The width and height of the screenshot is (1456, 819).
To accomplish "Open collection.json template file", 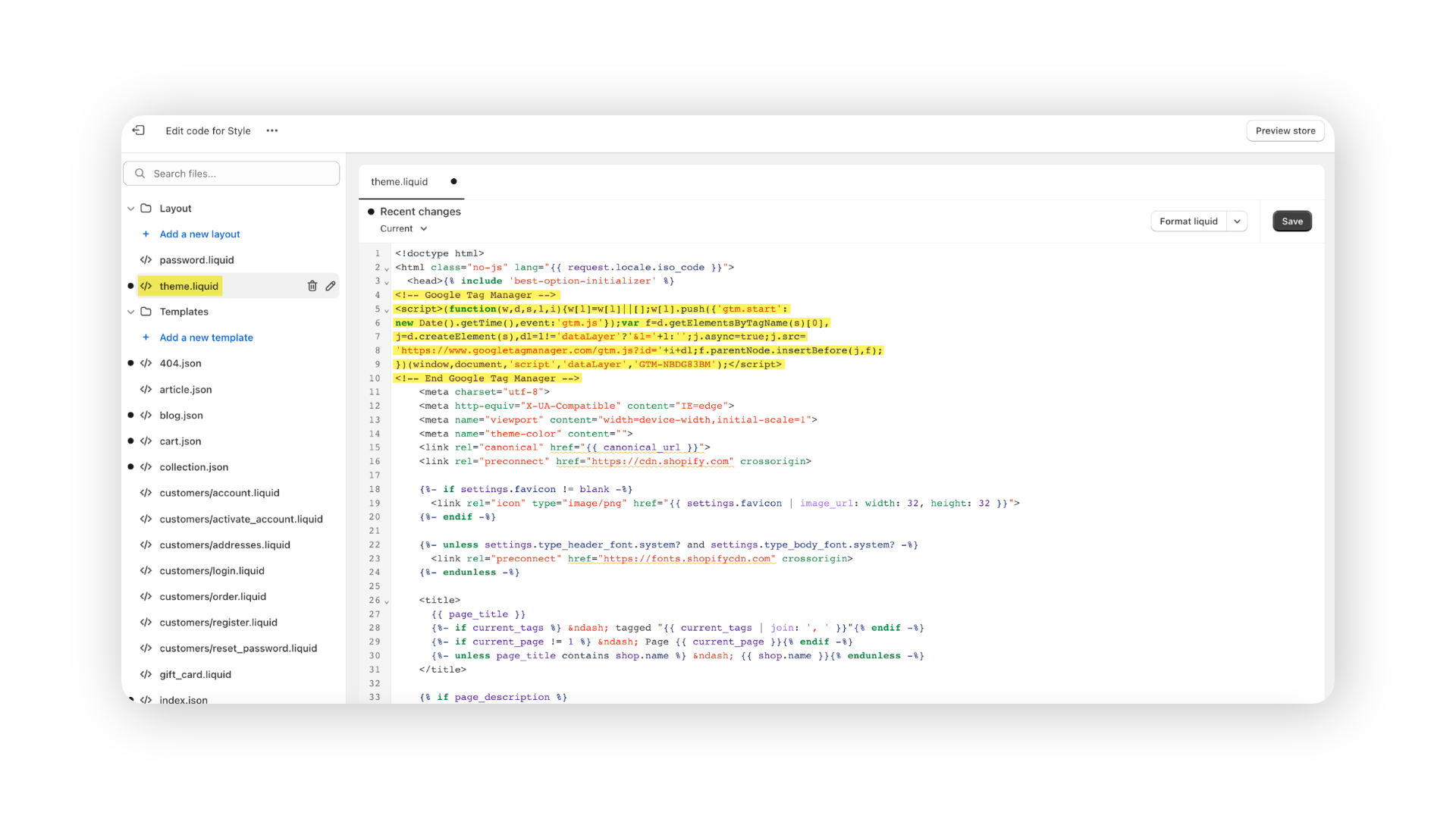I will coord(194,467).
